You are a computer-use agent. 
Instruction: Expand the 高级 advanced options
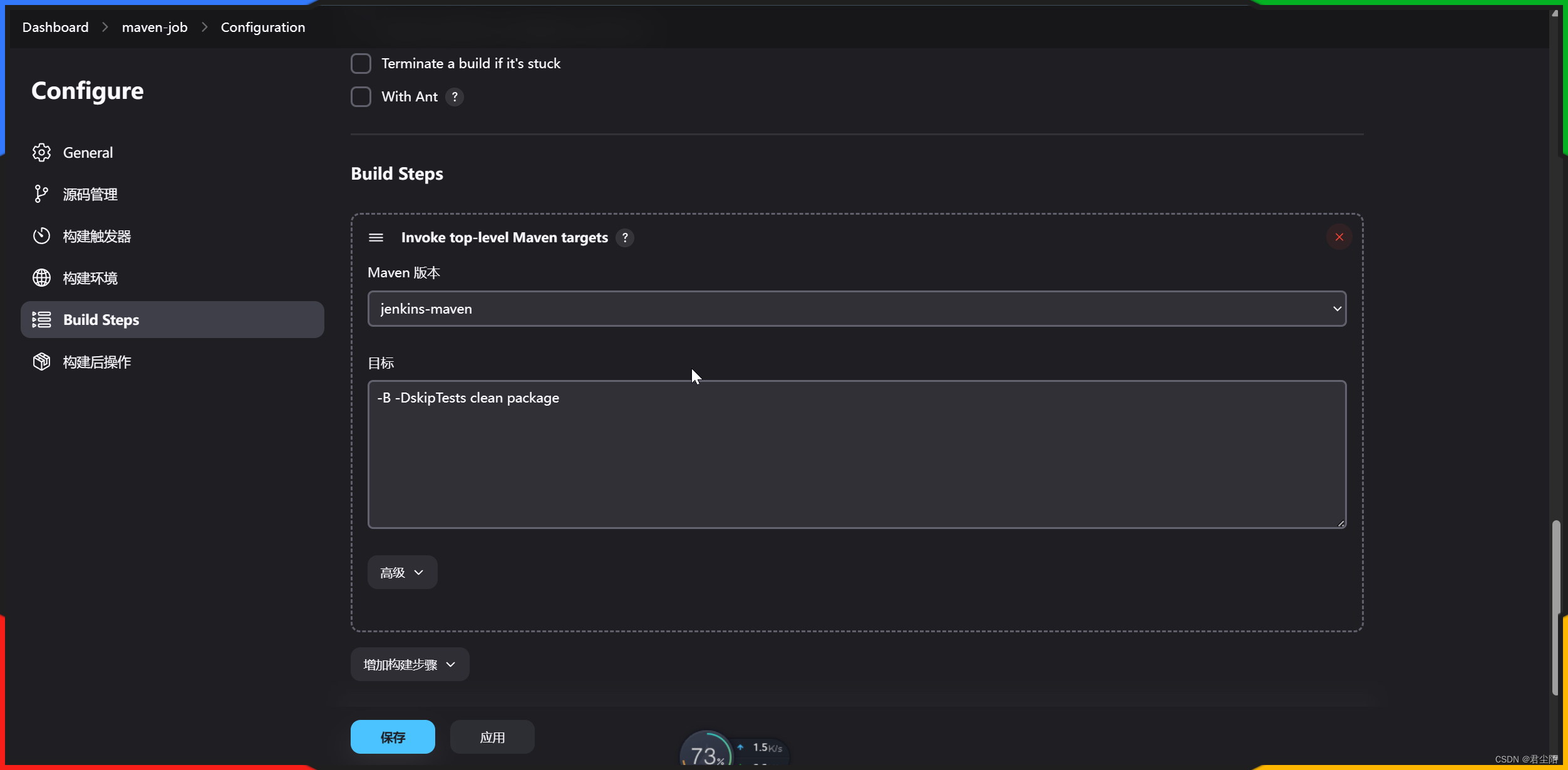pyautogui.click(x=402, y=572)
